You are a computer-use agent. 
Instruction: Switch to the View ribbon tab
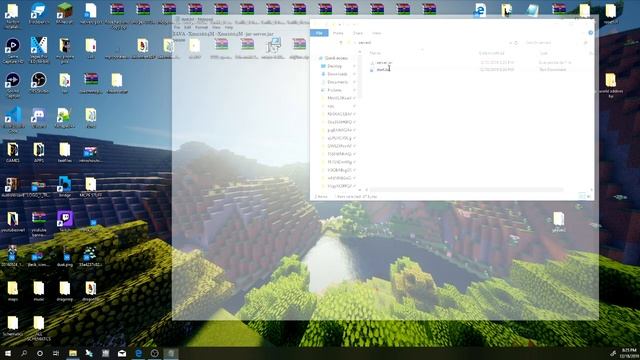pyautogui.click(x=376, y=33)
